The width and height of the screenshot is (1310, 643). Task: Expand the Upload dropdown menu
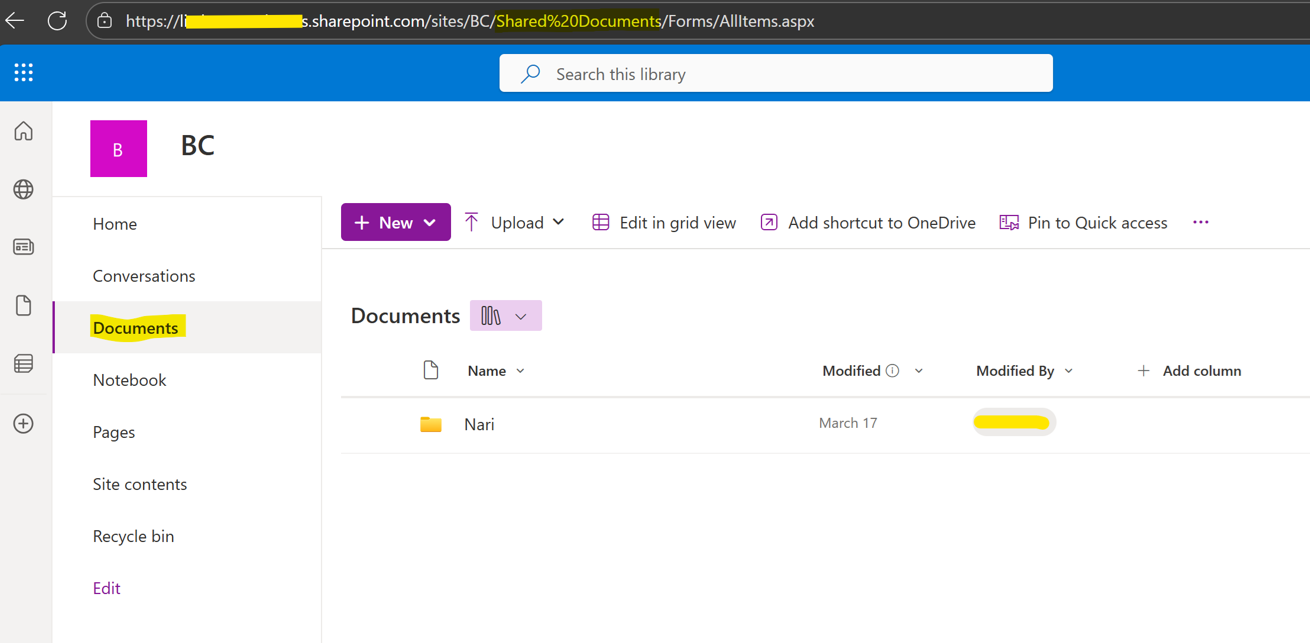[515, 222]
